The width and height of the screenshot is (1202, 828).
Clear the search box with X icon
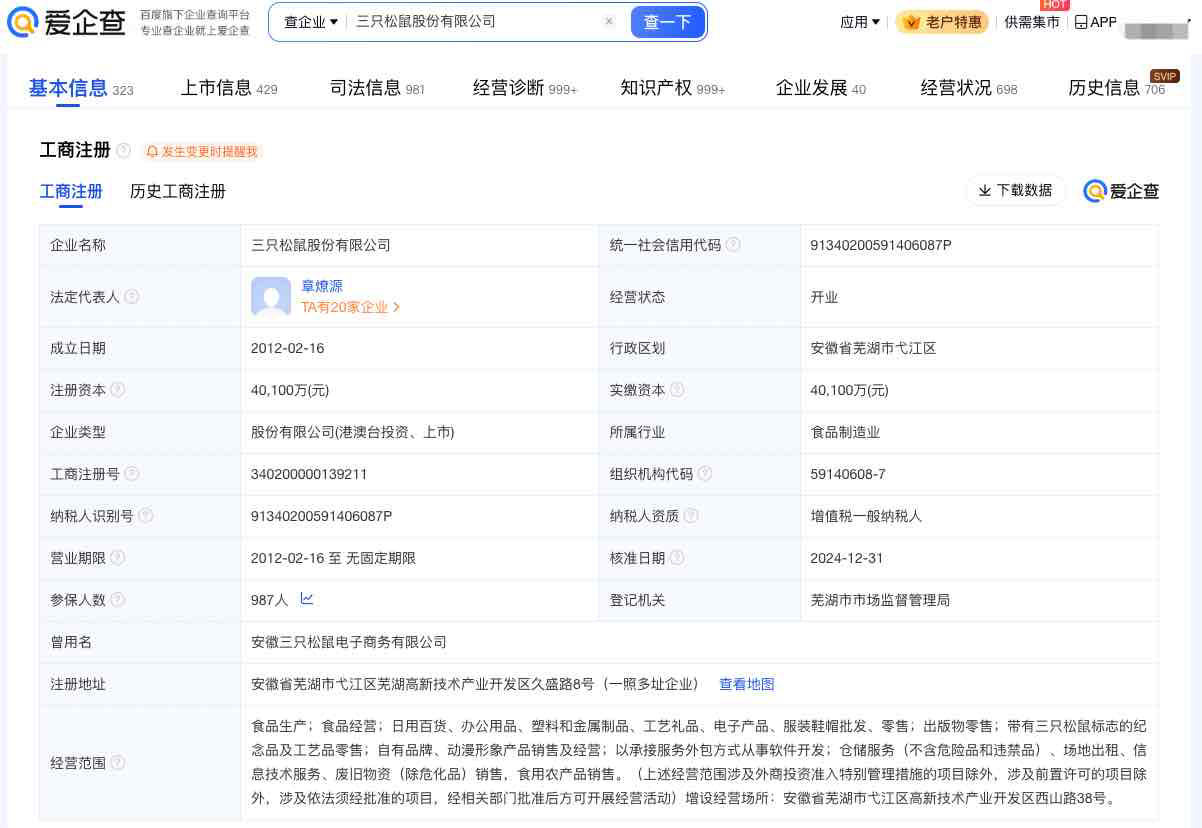(609, 22)
